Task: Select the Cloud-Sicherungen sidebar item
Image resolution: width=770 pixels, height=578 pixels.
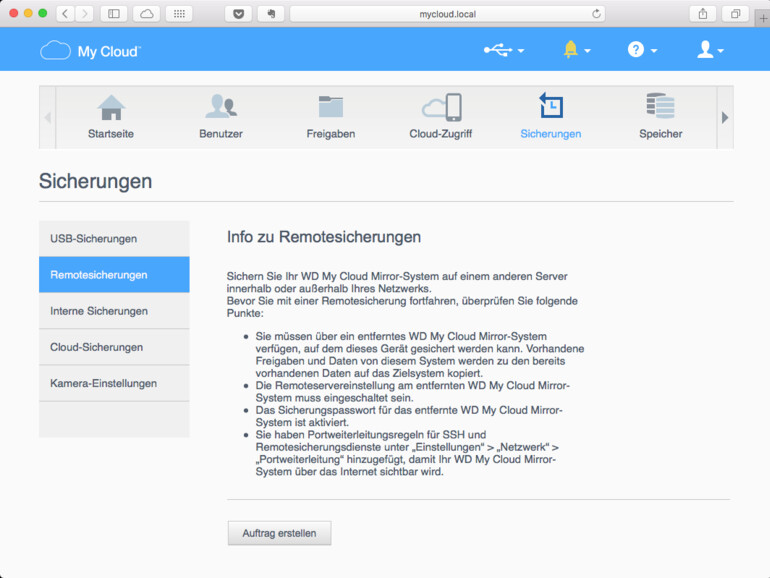Action: [114, 347]
